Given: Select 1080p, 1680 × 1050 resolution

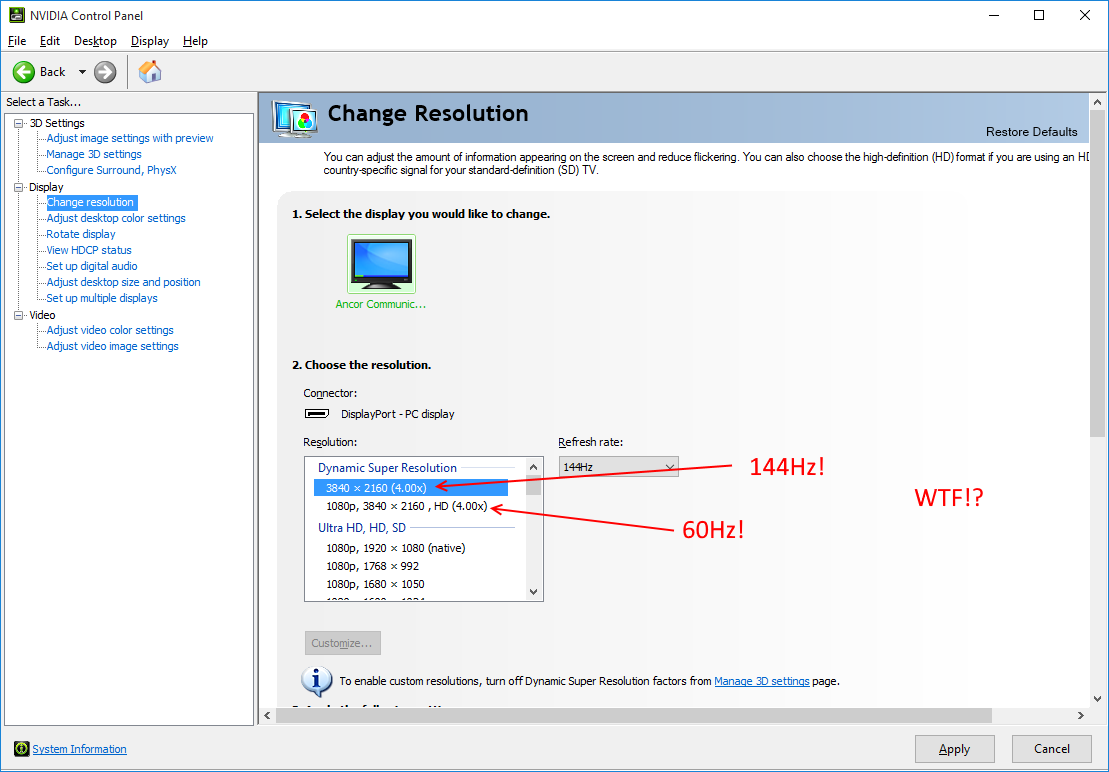Looking at the screenshot, I should point(375,584).
